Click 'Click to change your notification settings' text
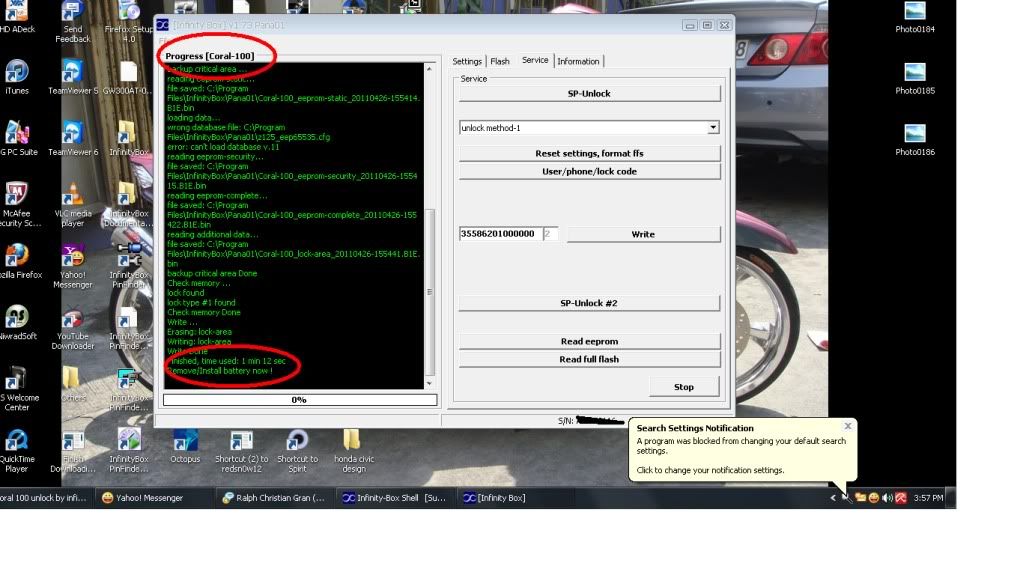Screen dimensions: 1023x575 (710, 470)
